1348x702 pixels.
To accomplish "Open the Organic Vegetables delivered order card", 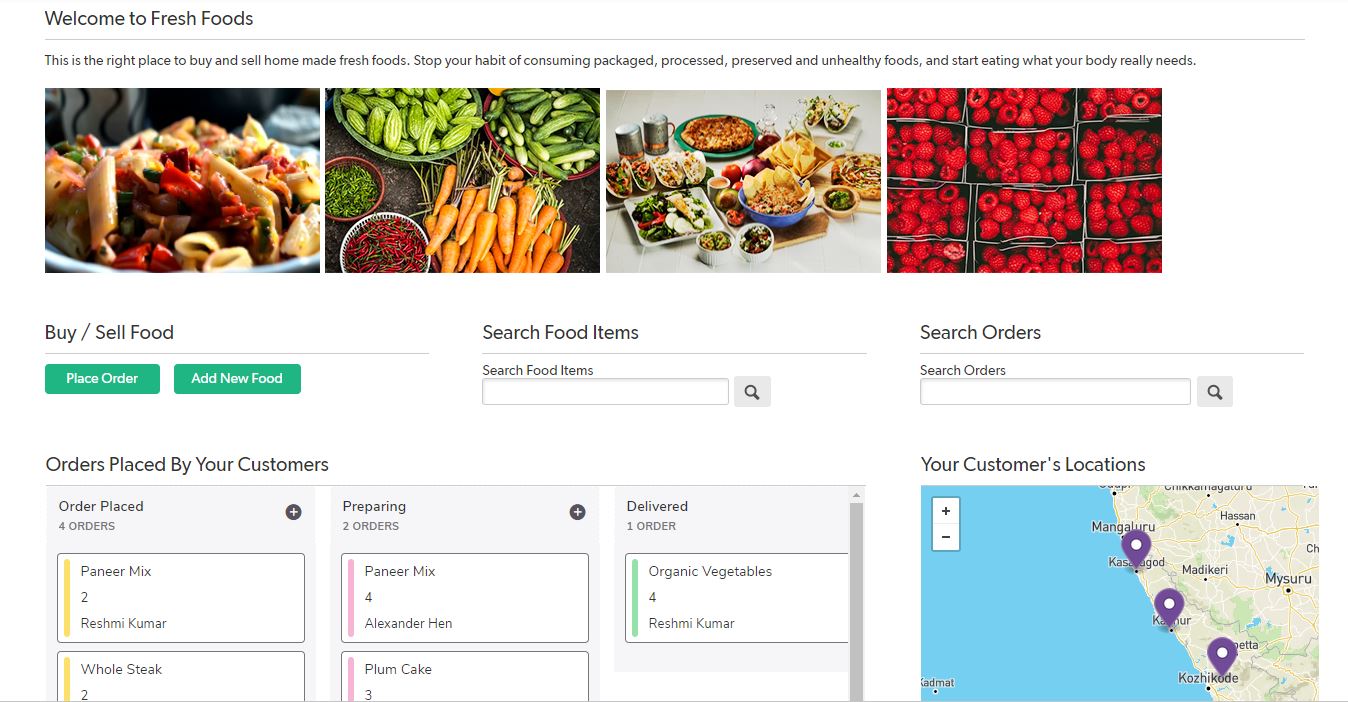I will coord(735,597).
